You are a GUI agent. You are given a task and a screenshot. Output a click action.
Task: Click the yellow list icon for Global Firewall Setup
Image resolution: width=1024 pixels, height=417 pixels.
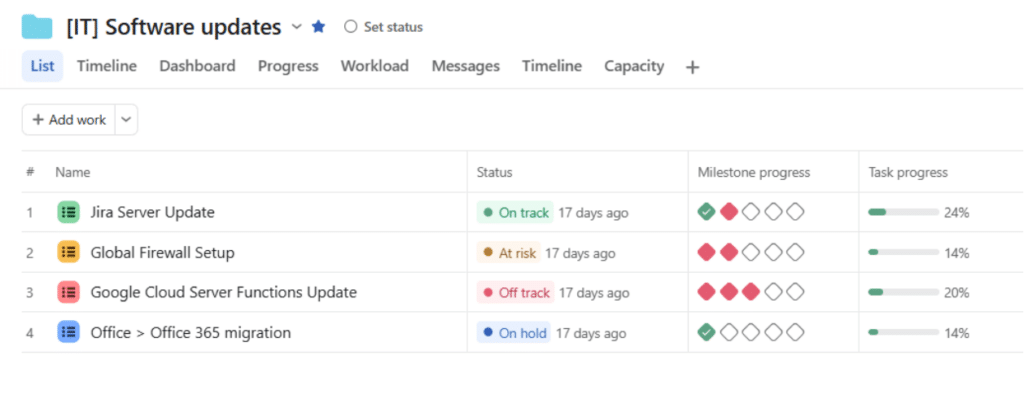coord(69,252)
